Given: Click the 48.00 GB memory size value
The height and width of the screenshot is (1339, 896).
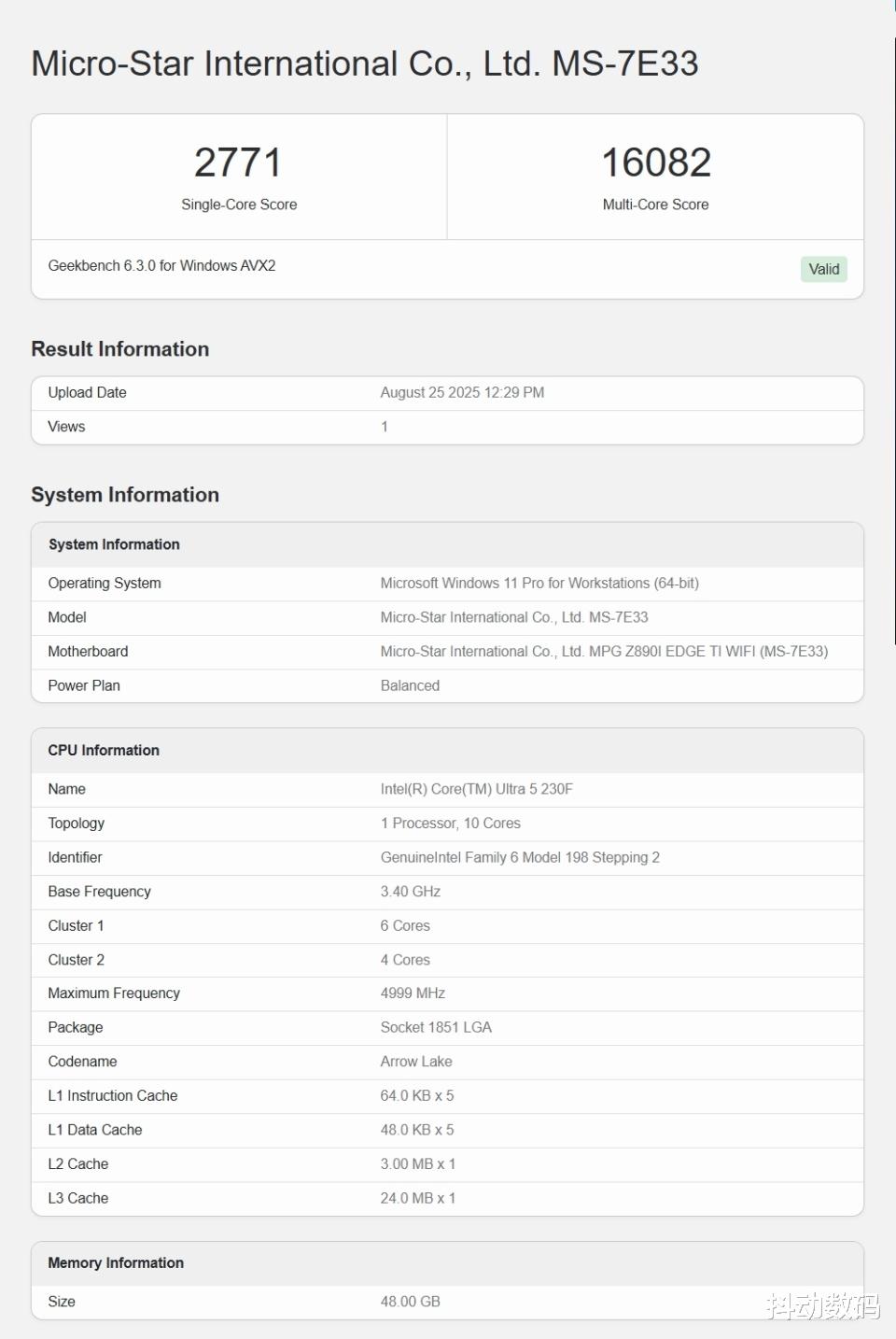Looking at the screenshot, I should pos(410,1302).
